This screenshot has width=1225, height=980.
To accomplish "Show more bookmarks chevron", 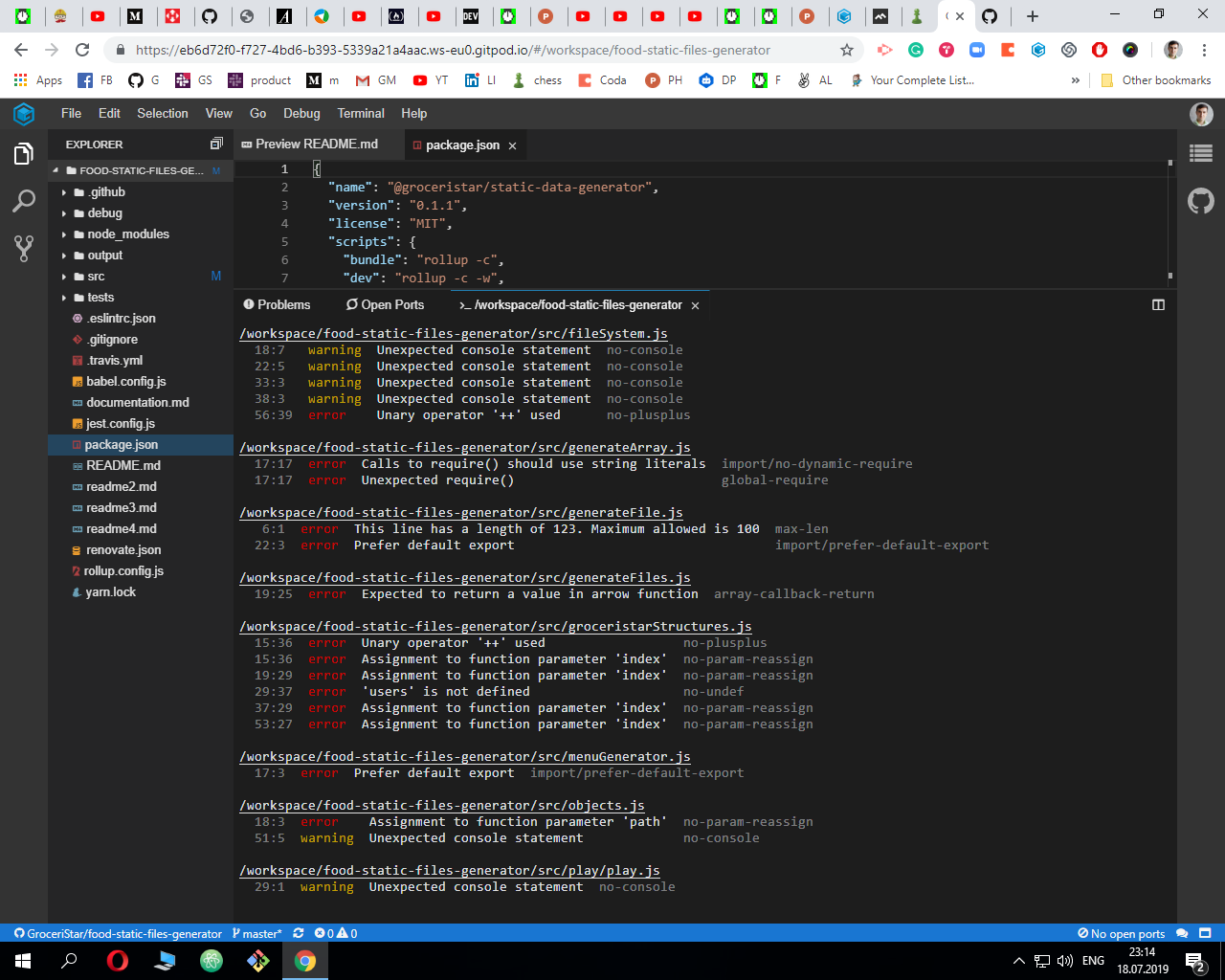I will point(1076,80).
